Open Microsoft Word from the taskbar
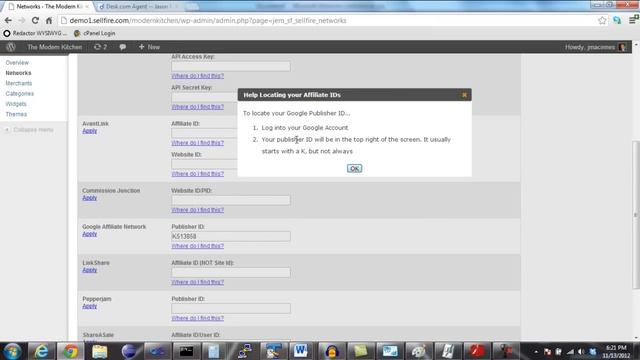 301,351
